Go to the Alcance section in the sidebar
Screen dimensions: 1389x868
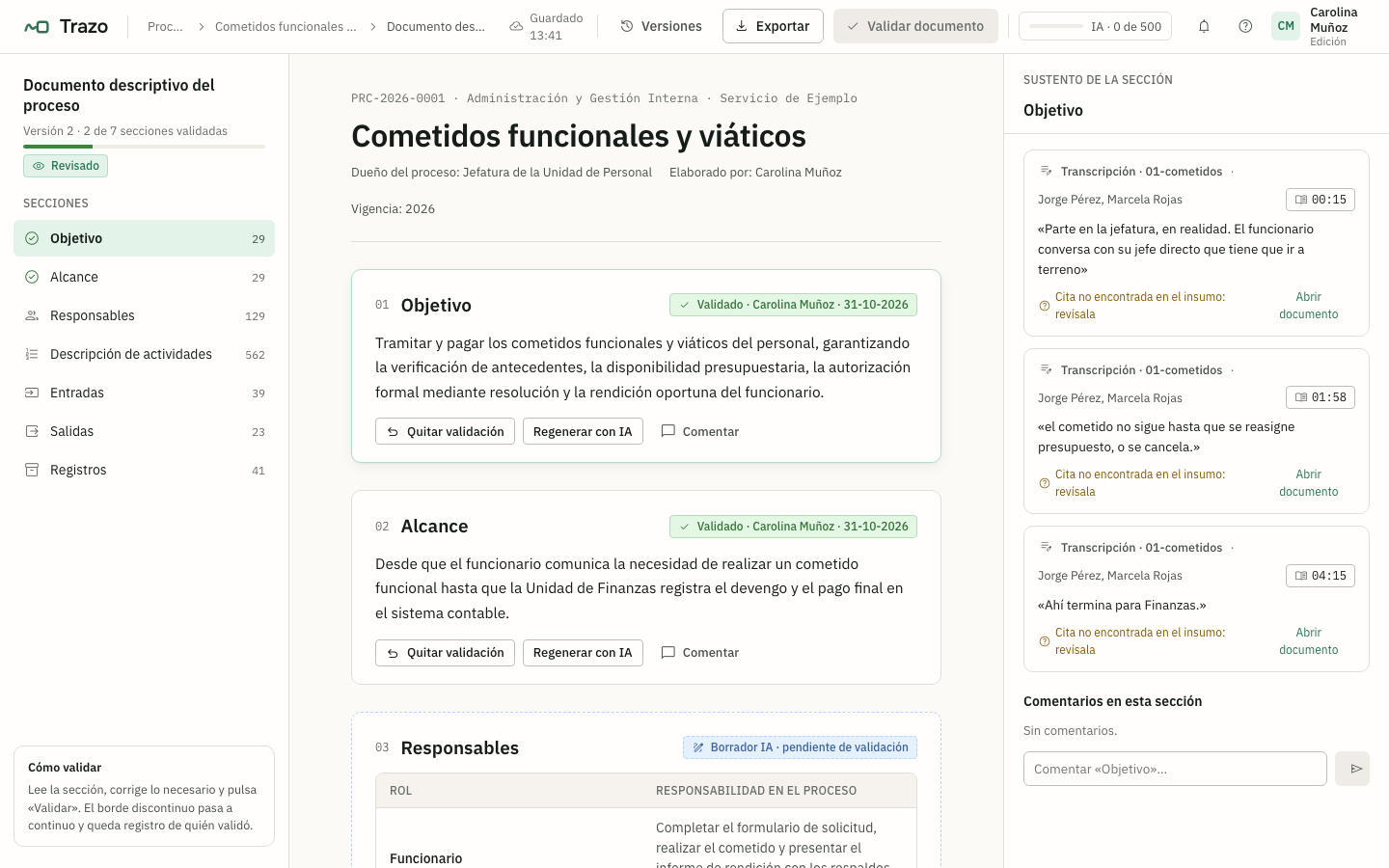(x=144, y=277)
